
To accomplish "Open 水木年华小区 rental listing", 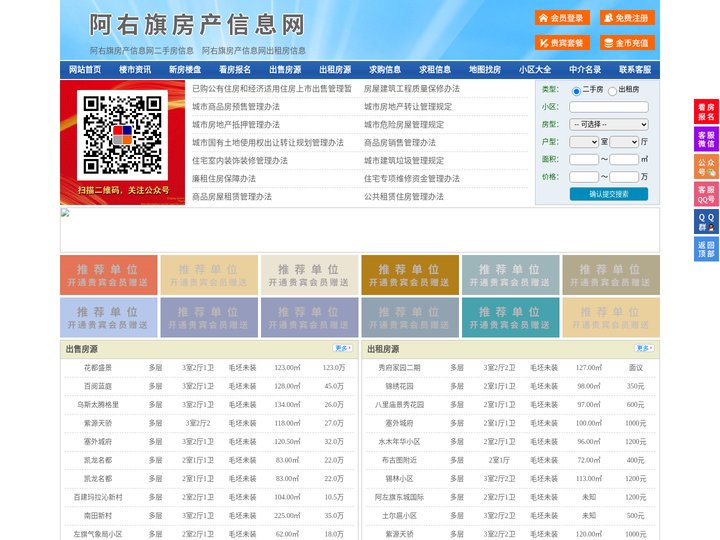I will [399, 442].
